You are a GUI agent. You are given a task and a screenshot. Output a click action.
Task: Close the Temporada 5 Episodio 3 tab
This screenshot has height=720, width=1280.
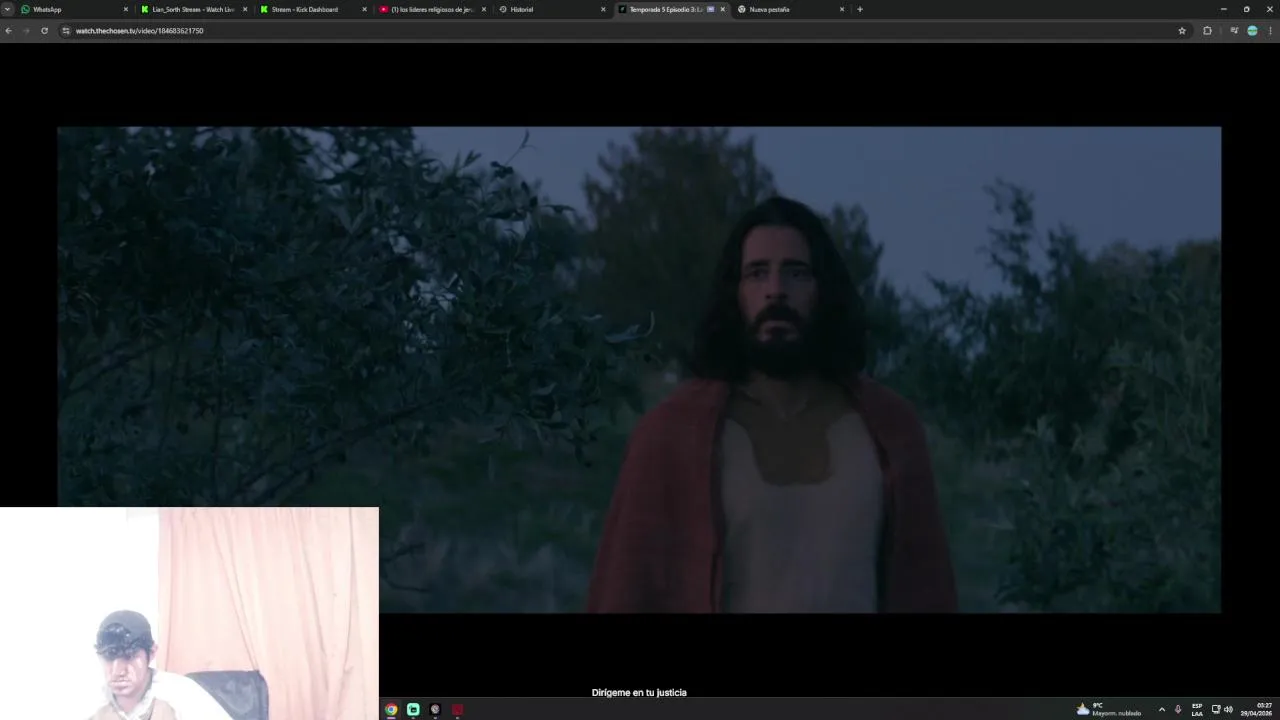tap(723, 9)
